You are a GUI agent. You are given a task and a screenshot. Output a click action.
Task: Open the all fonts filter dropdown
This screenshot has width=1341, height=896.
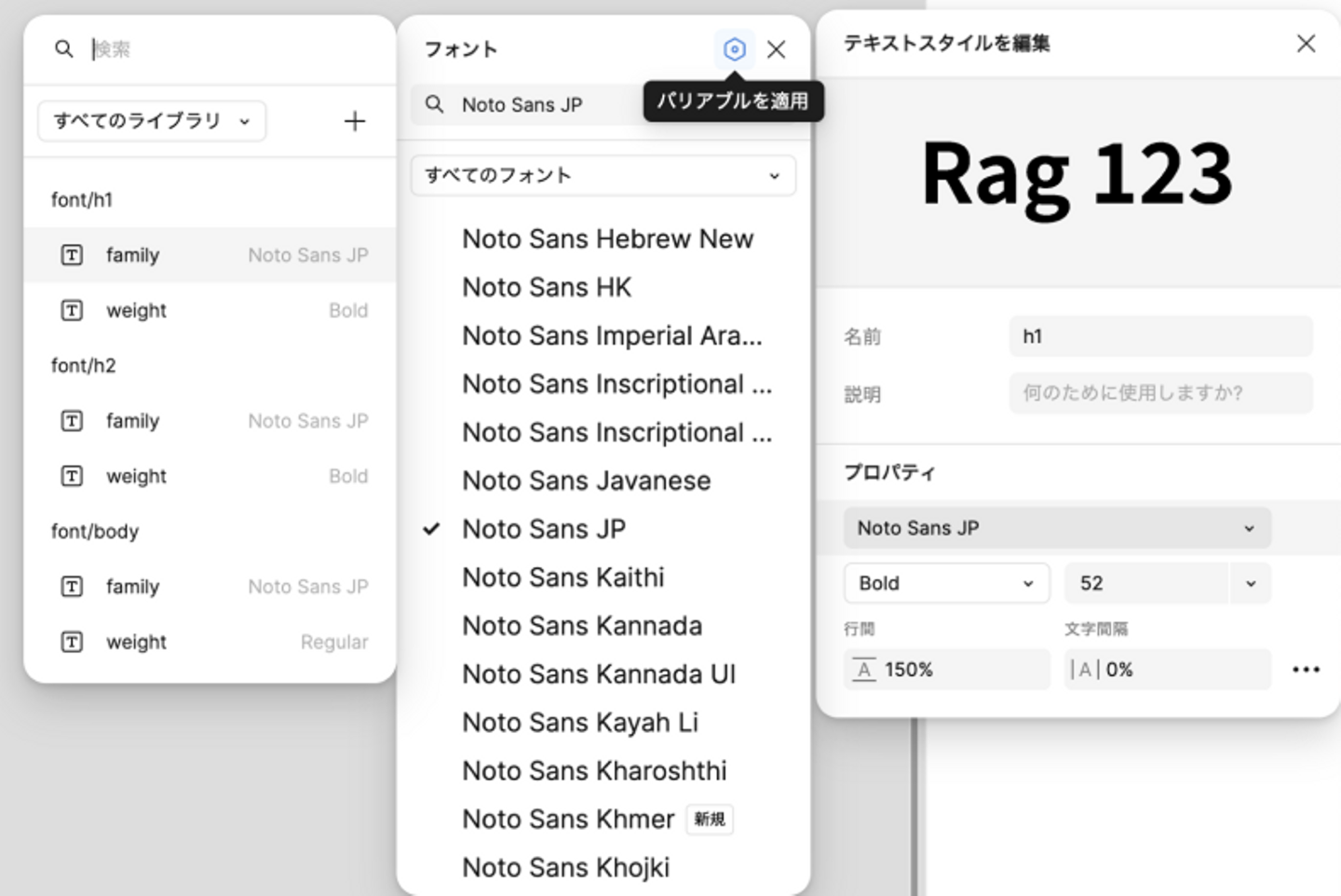click(603, 175)
